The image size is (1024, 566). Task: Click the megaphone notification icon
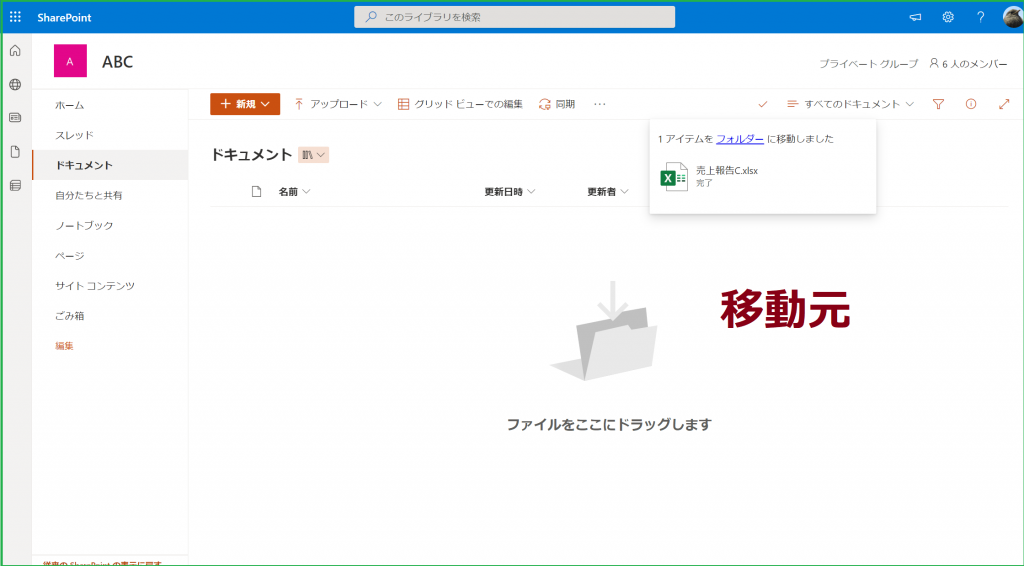(915, 17)
